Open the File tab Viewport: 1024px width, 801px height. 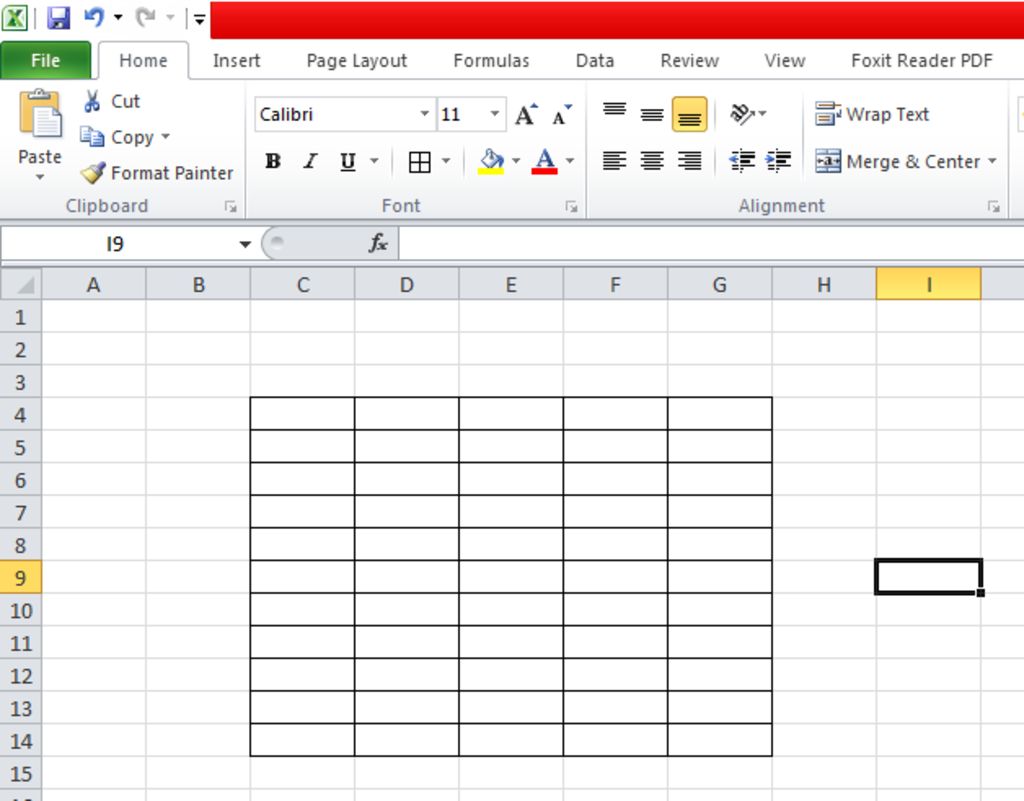pos(46,61)
